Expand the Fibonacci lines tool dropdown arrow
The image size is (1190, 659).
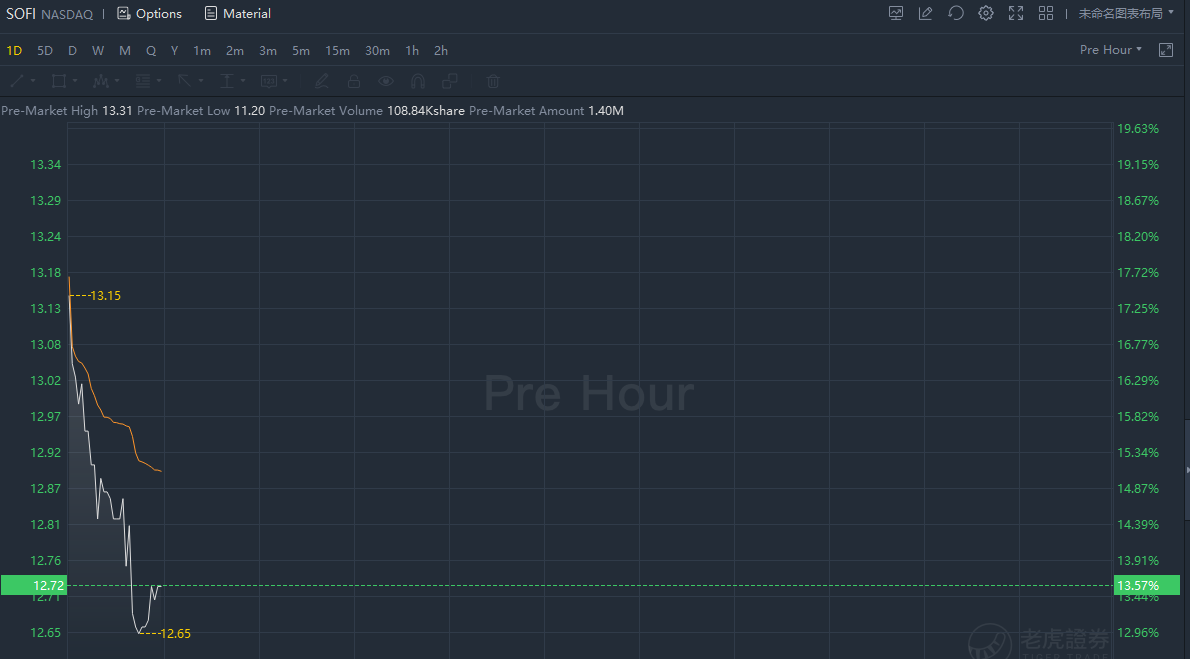(159, 81)
